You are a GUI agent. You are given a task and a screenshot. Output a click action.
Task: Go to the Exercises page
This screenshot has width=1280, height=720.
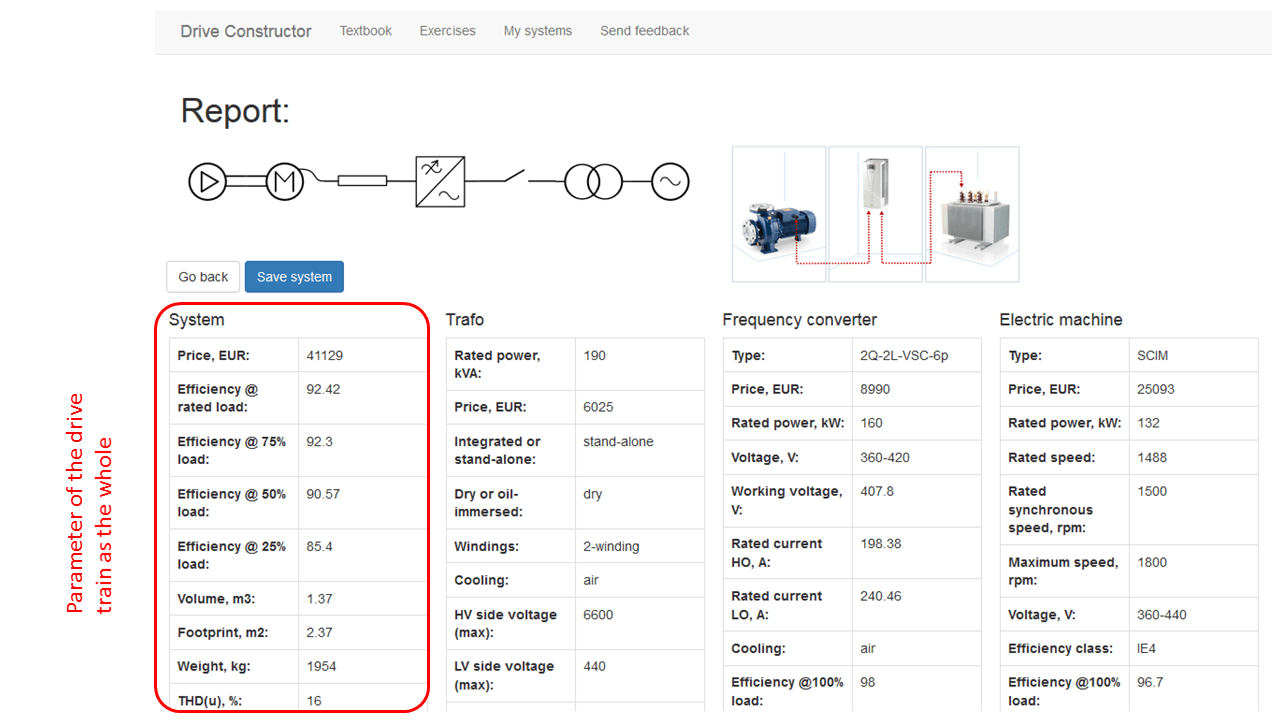[x=447, y=31]
